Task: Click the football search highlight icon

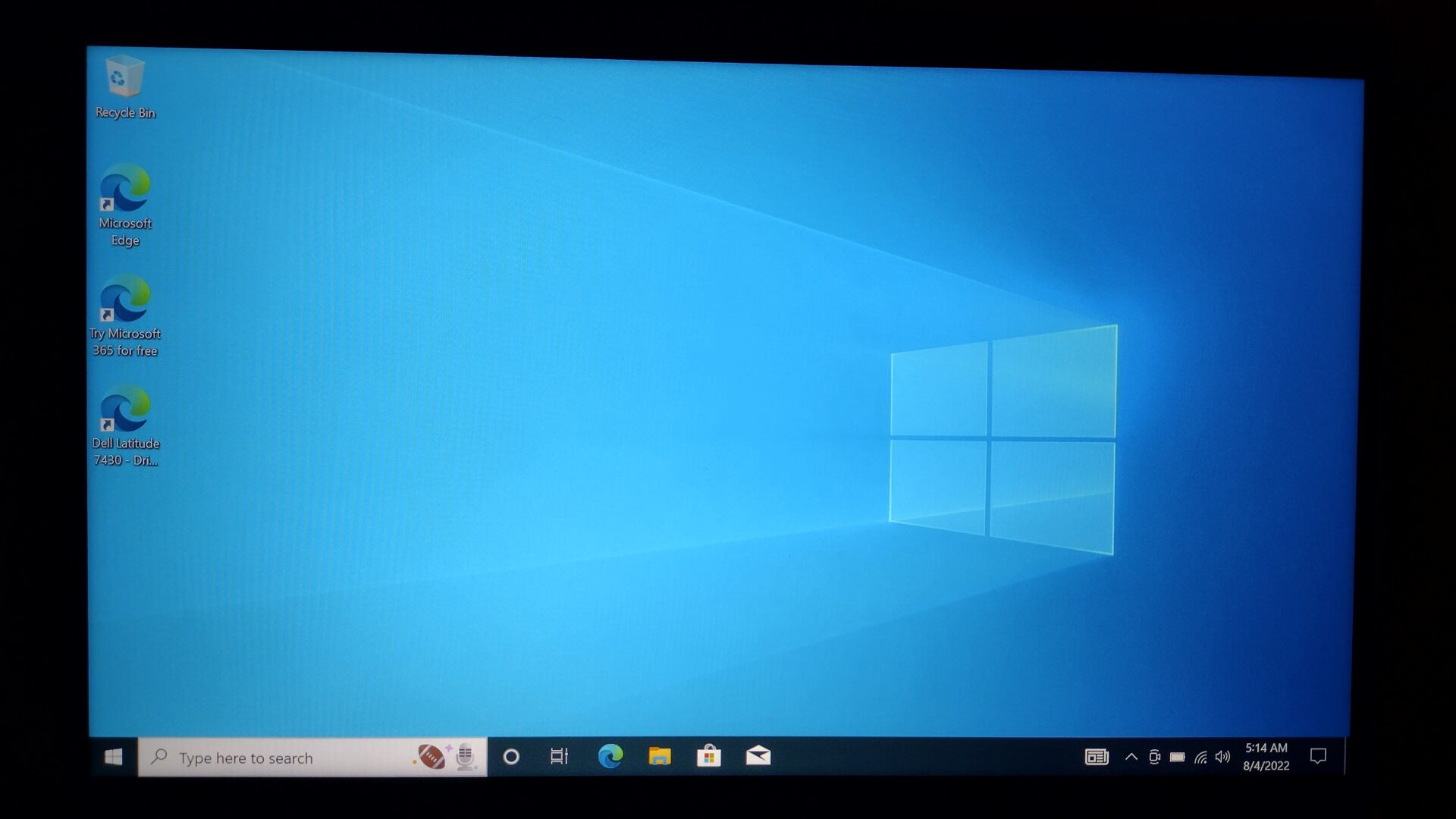Action: 431,756
